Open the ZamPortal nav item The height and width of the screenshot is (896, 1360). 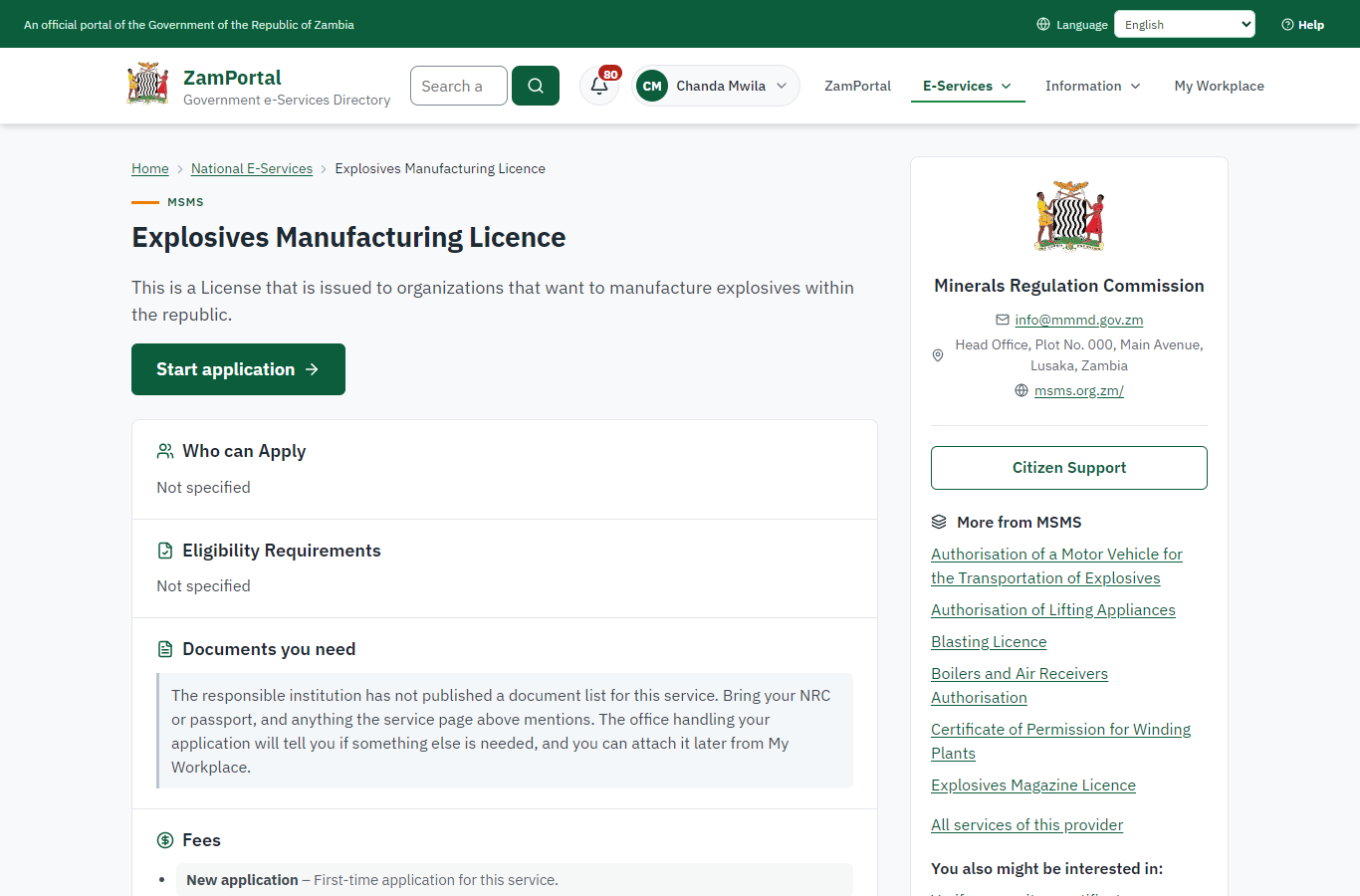858,86
